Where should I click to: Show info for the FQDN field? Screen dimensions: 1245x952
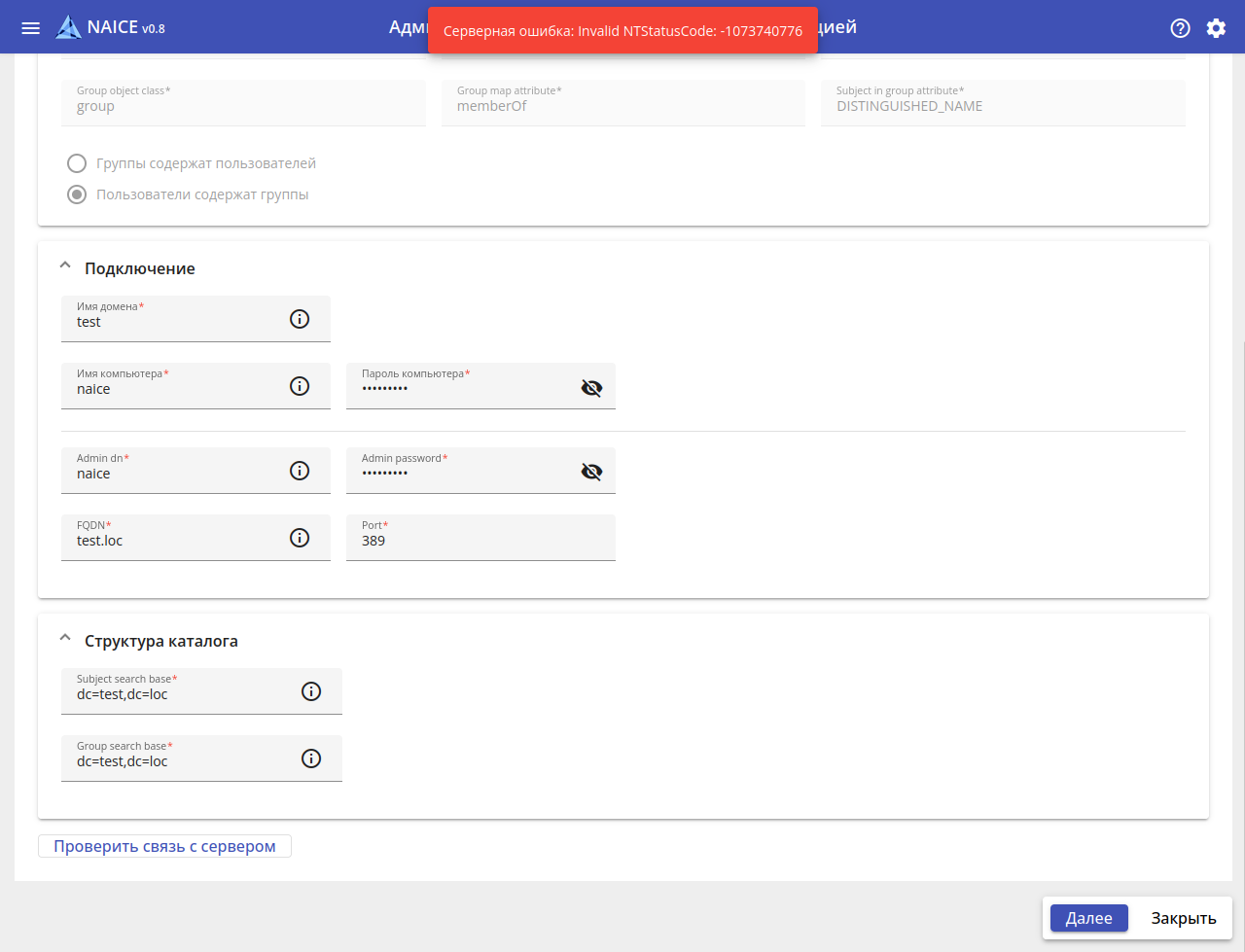click(x=300, y=538)
